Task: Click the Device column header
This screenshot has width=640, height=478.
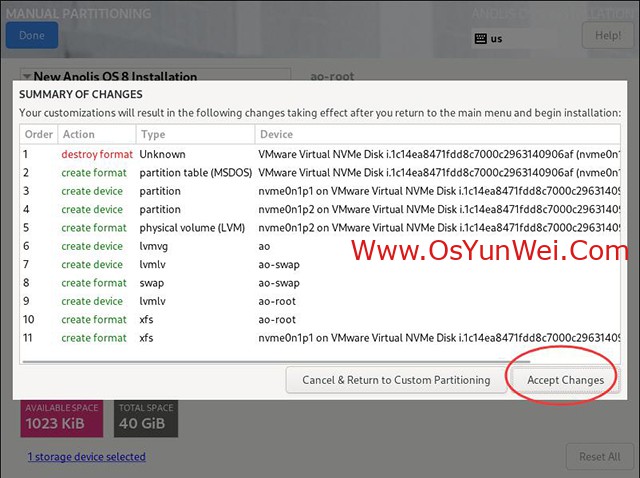Action: pyautogui.click(x=438, y=134)
